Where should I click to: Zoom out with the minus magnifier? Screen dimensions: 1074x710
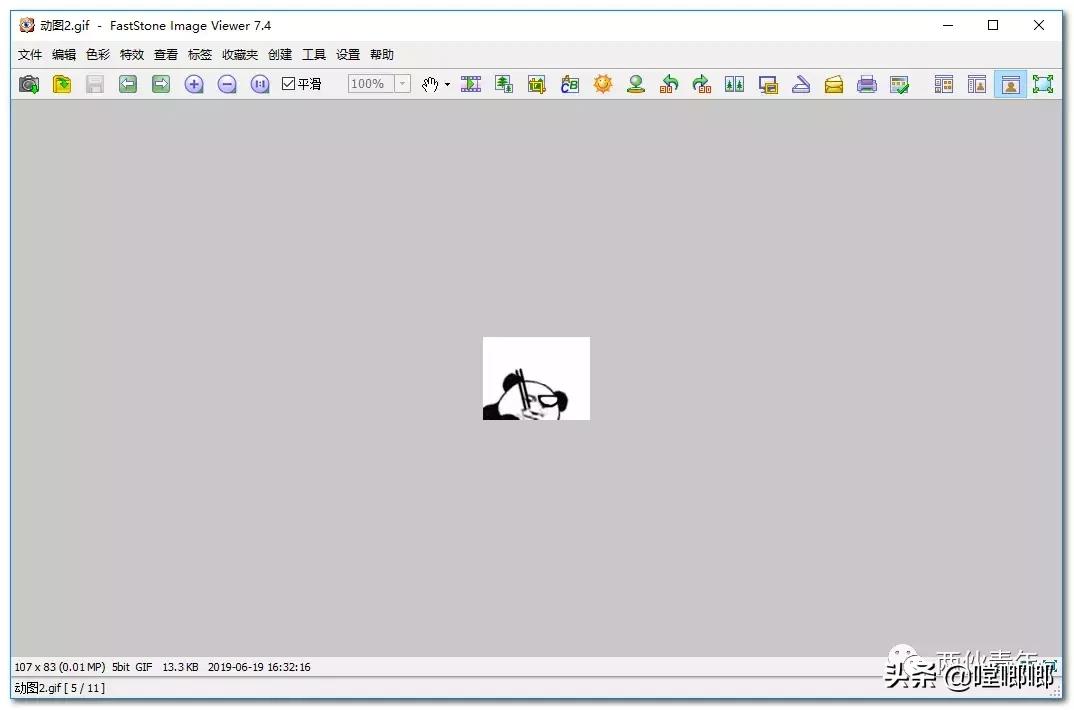coord(227,84)
